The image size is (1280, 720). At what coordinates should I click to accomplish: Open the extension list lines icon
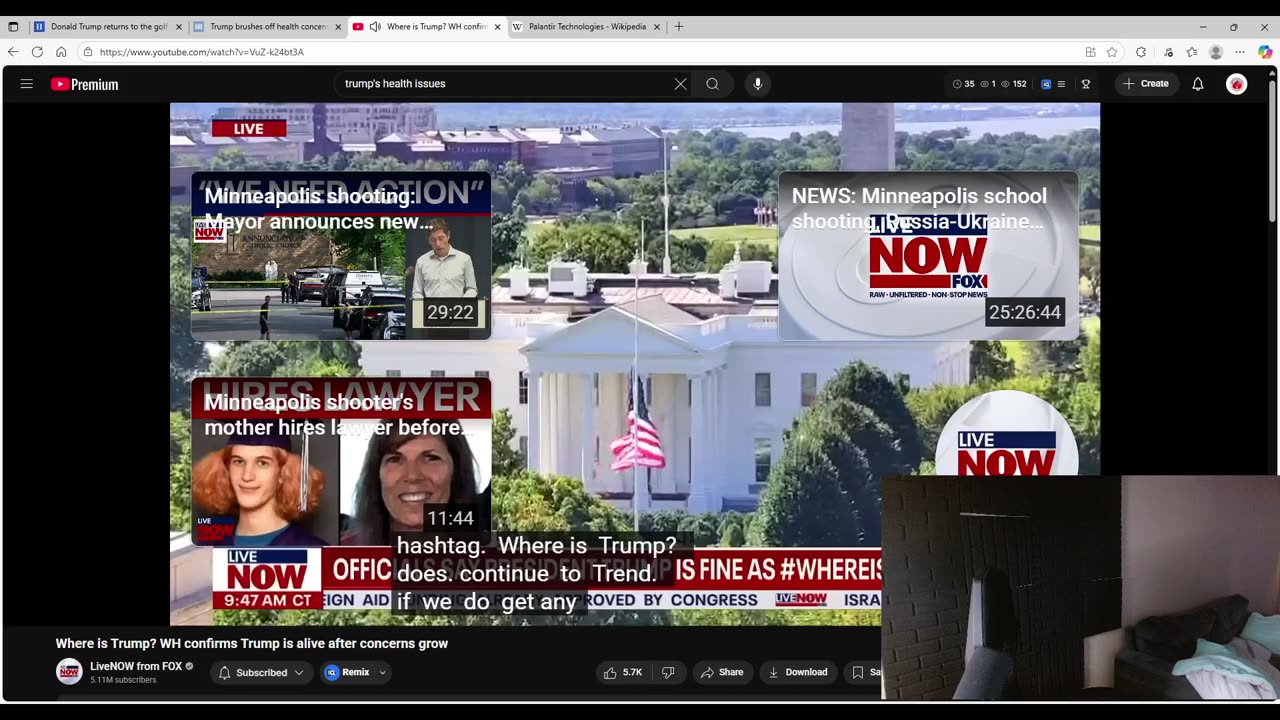pyautogui.click(x=1061, y=84)
